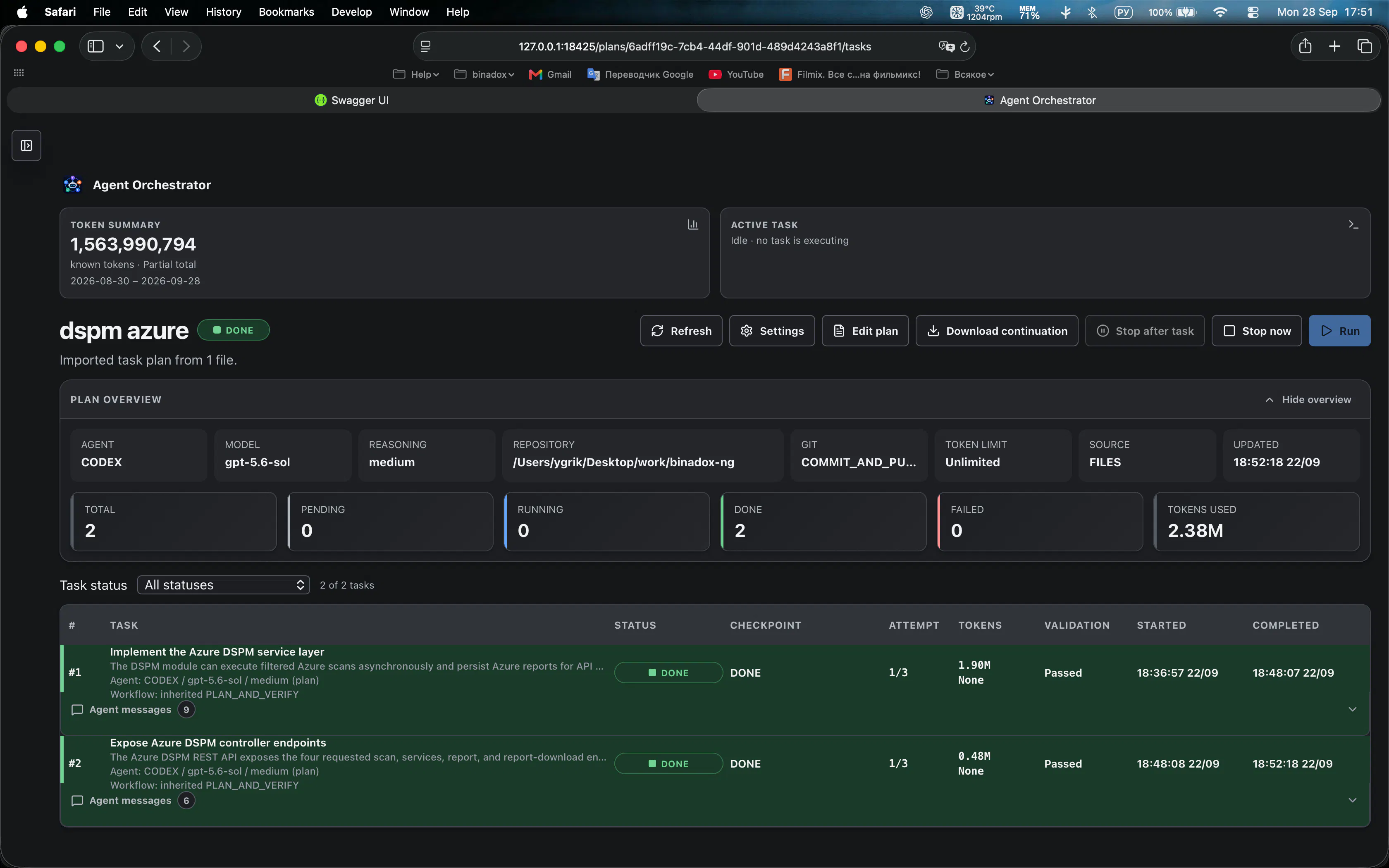This screenshot has width=1389, height=868.
Task: Toggle Safari sidebar button
Action: pyautogui.click(x=95, y=46)
